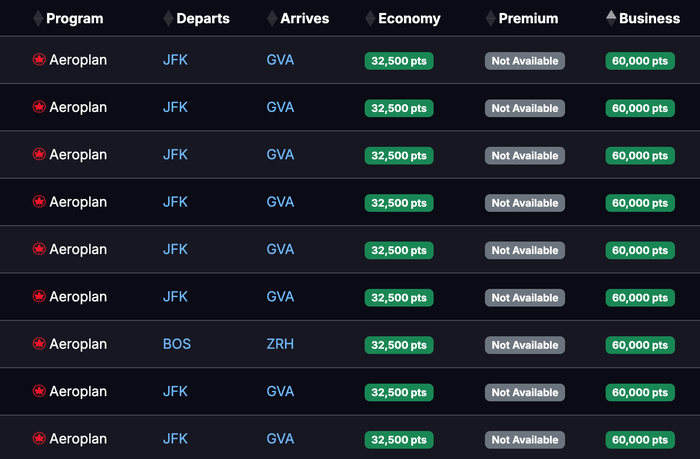The width and height of the screenshot is (700, 459).
Task: Open the BOS departure airport link
Action: [x=177, y=344]
